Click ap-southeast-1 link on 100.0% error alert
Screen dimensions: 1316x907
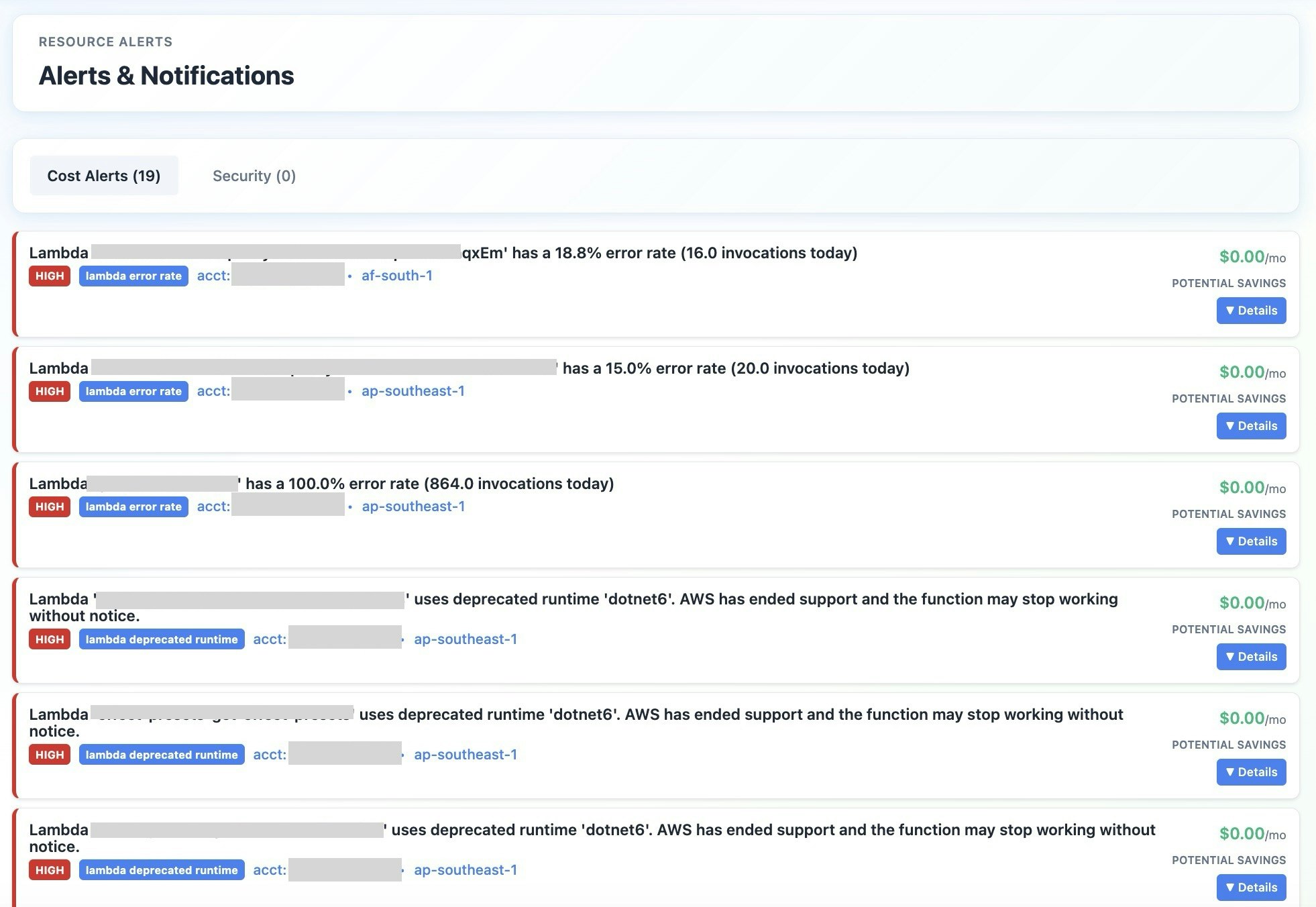click(x=413, y=506)
